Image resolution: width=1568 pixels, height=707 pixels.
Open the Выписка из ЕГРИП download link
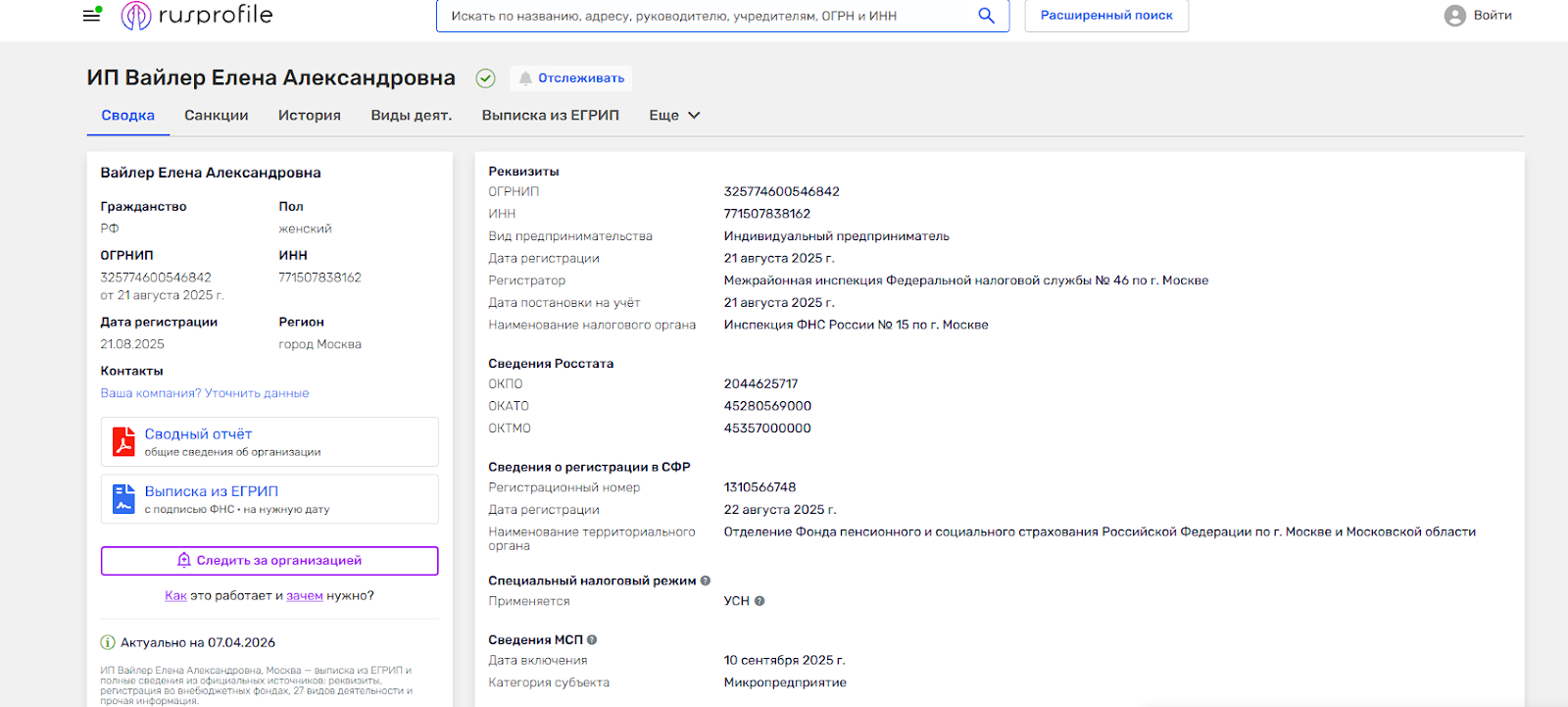click(x=212, y=491)
